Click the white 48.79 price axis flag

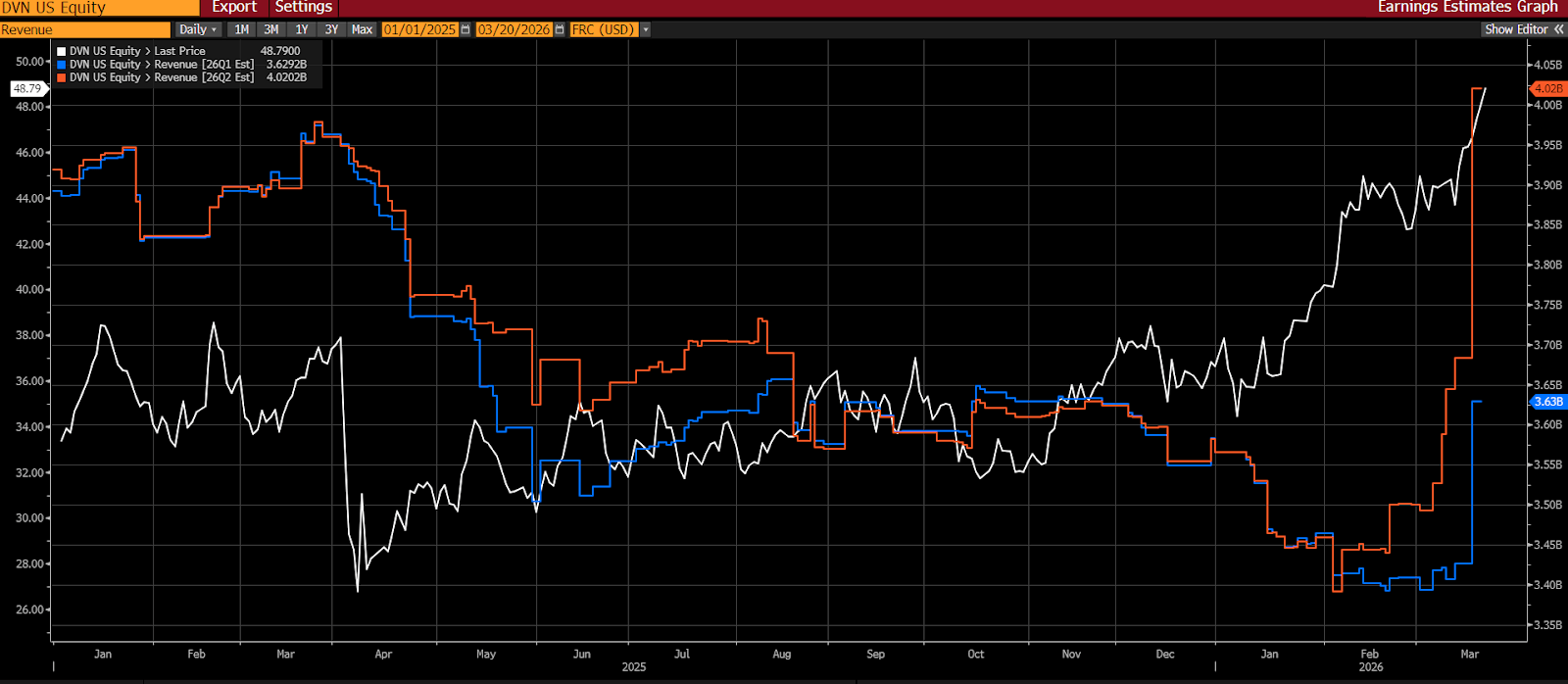click(27, 88)
